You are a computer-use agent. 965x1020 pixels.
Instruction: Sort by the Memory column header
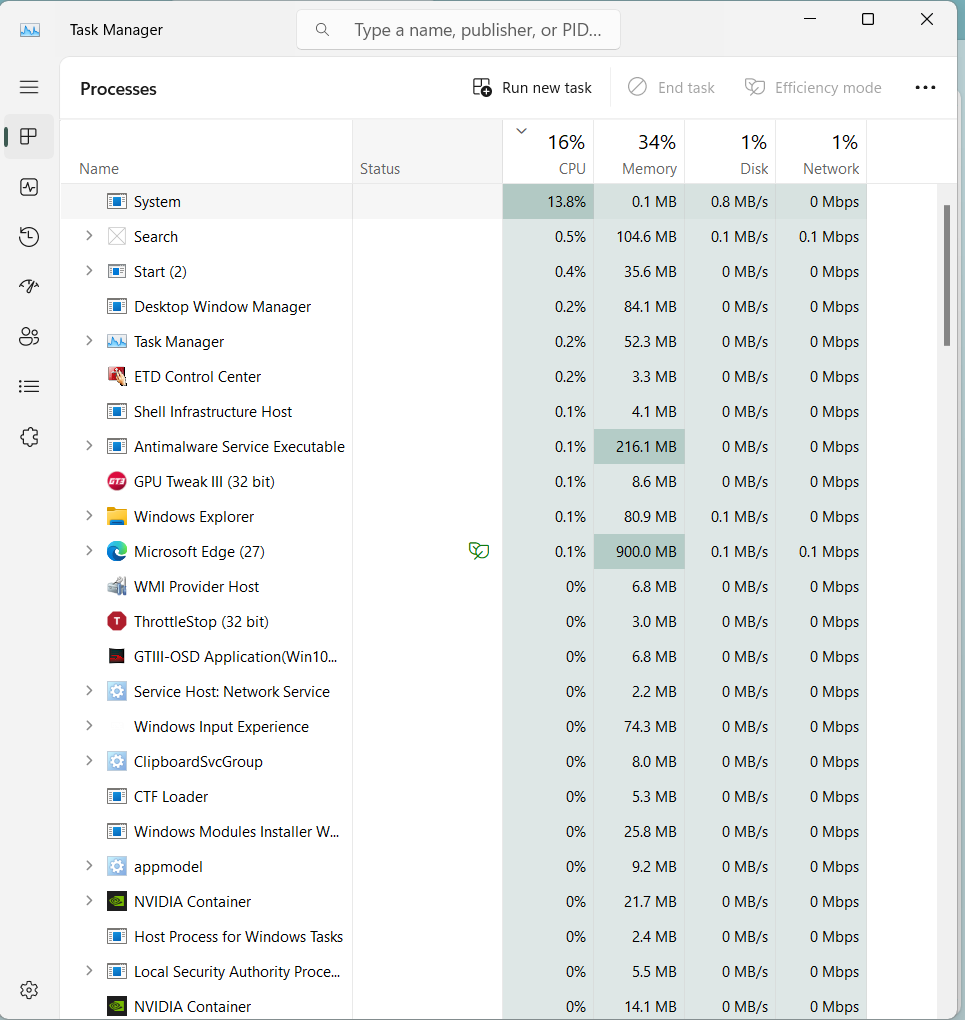click(639, 152)
